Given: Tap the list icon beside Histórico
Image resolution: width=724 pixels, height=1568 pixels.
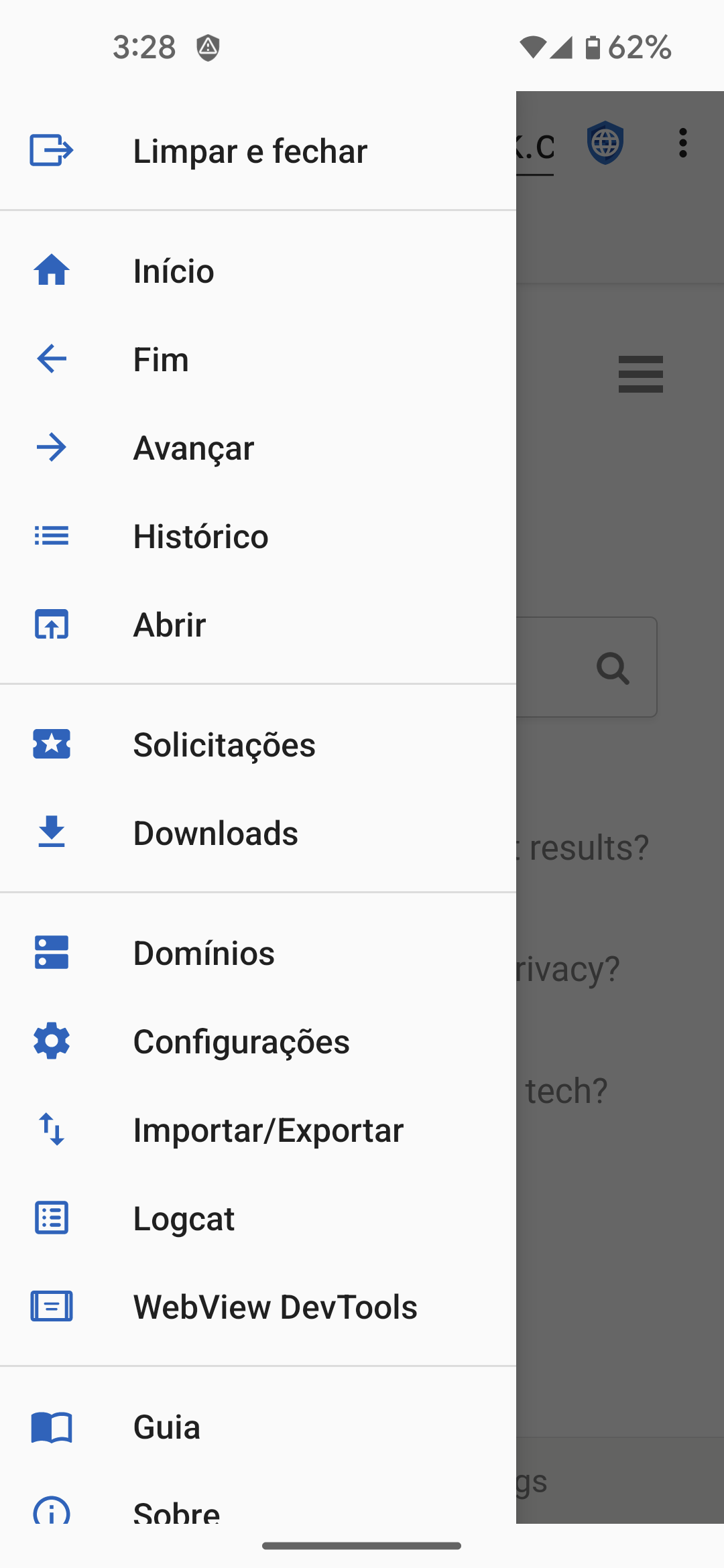Looking at the screenshot, I should [x=51, y=536].
